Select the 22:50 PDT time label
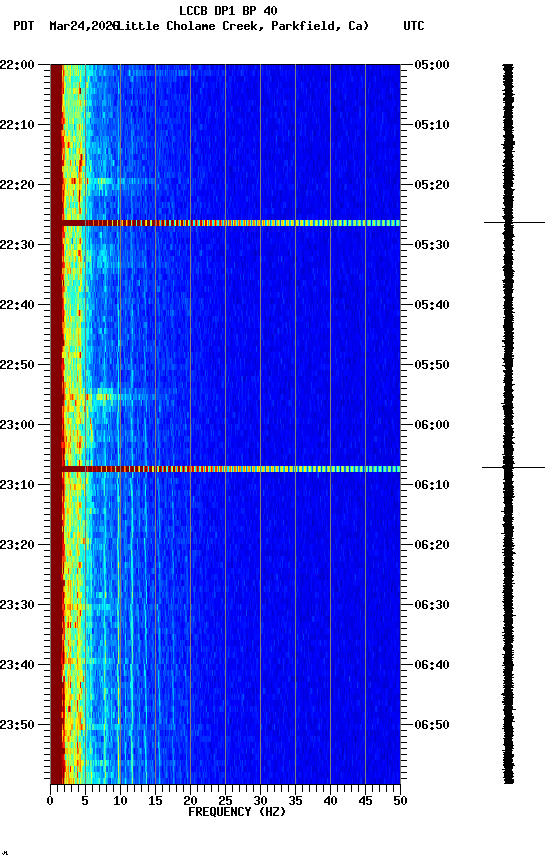 click(x=17, y=365)
